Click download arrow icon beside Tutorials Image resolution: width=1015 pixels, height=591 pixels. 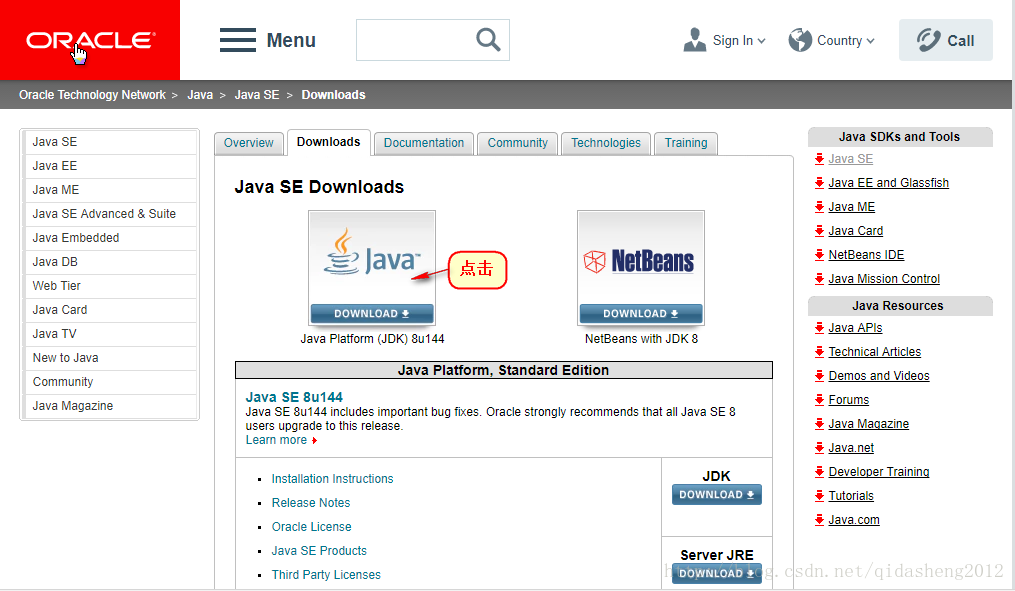(x=820, y=495)
